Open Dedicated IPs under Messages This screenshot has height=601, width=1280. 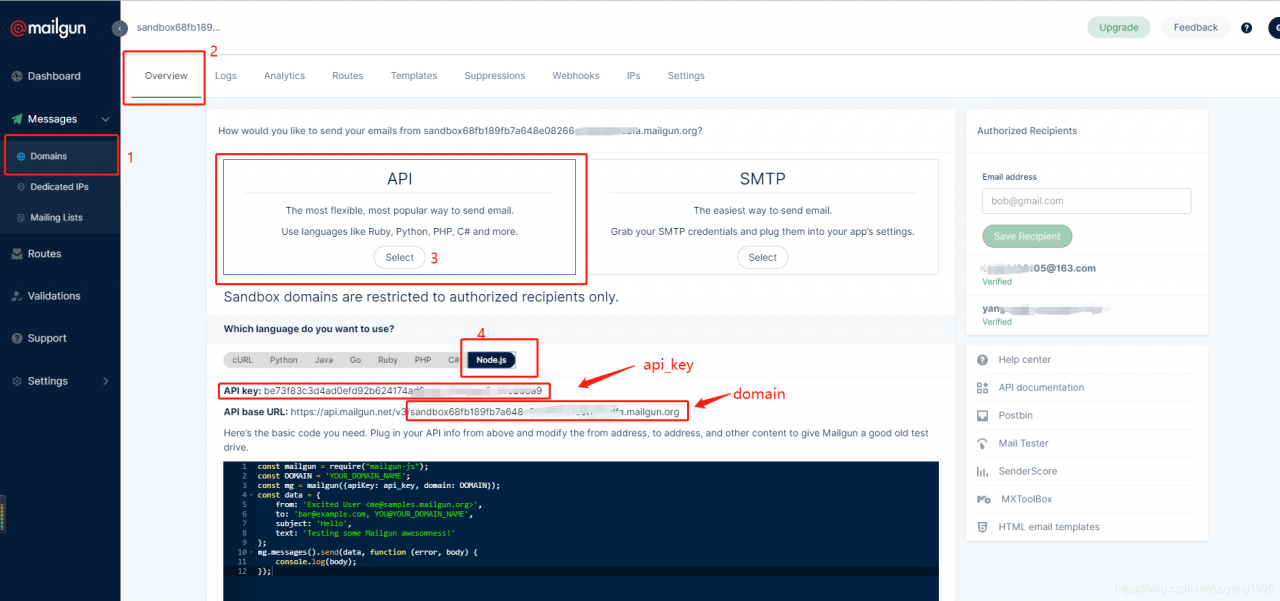(59, 187)
